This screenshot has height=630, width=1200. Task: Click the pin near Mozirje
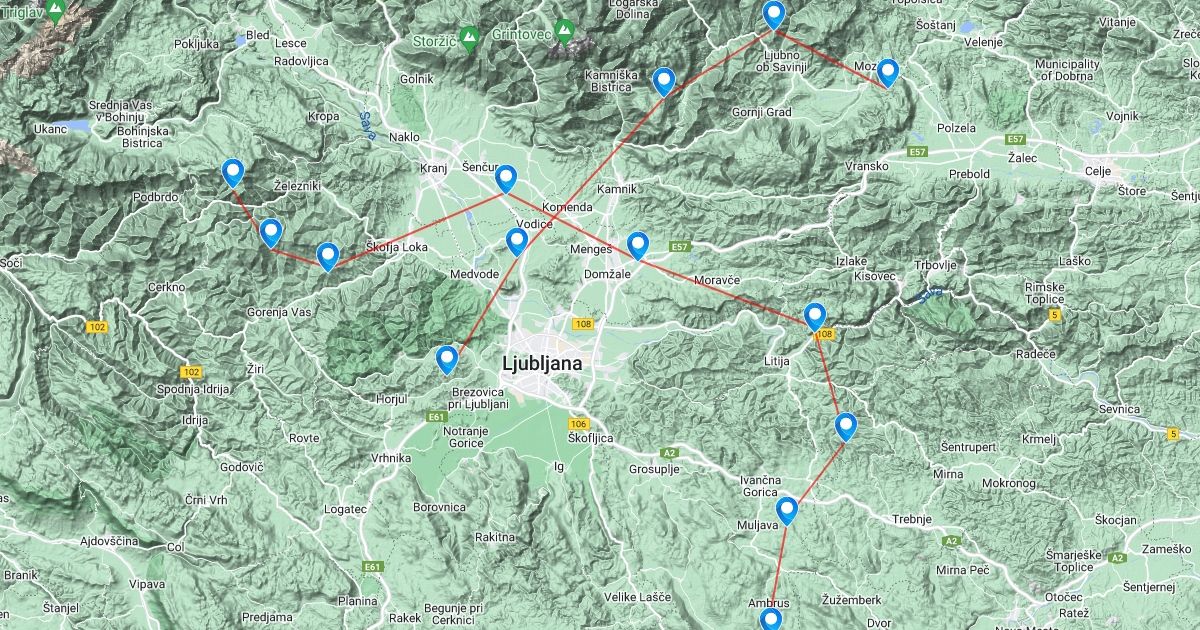[887, 73]
